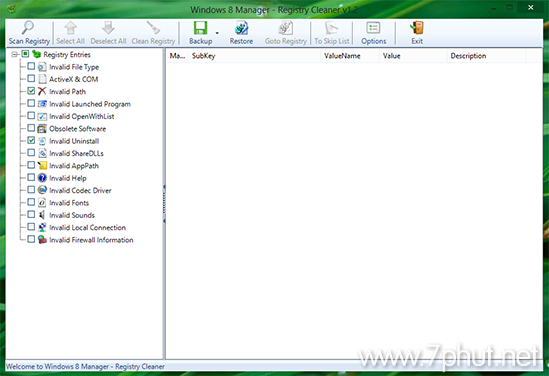Image resolution: width=549 pixels, height=376 pixels.
Task: Click the Invalid ShareDLLs icon
Action: (42, 153)
